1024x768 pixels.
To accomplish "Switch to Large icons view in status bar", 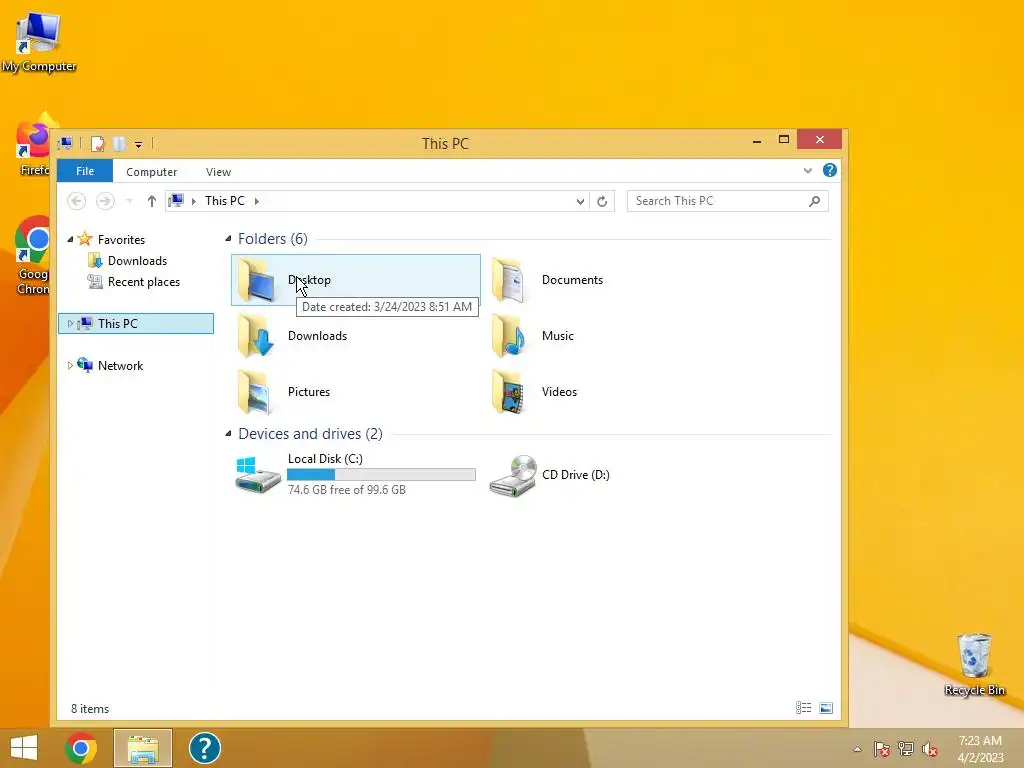I will pos(826,708).
